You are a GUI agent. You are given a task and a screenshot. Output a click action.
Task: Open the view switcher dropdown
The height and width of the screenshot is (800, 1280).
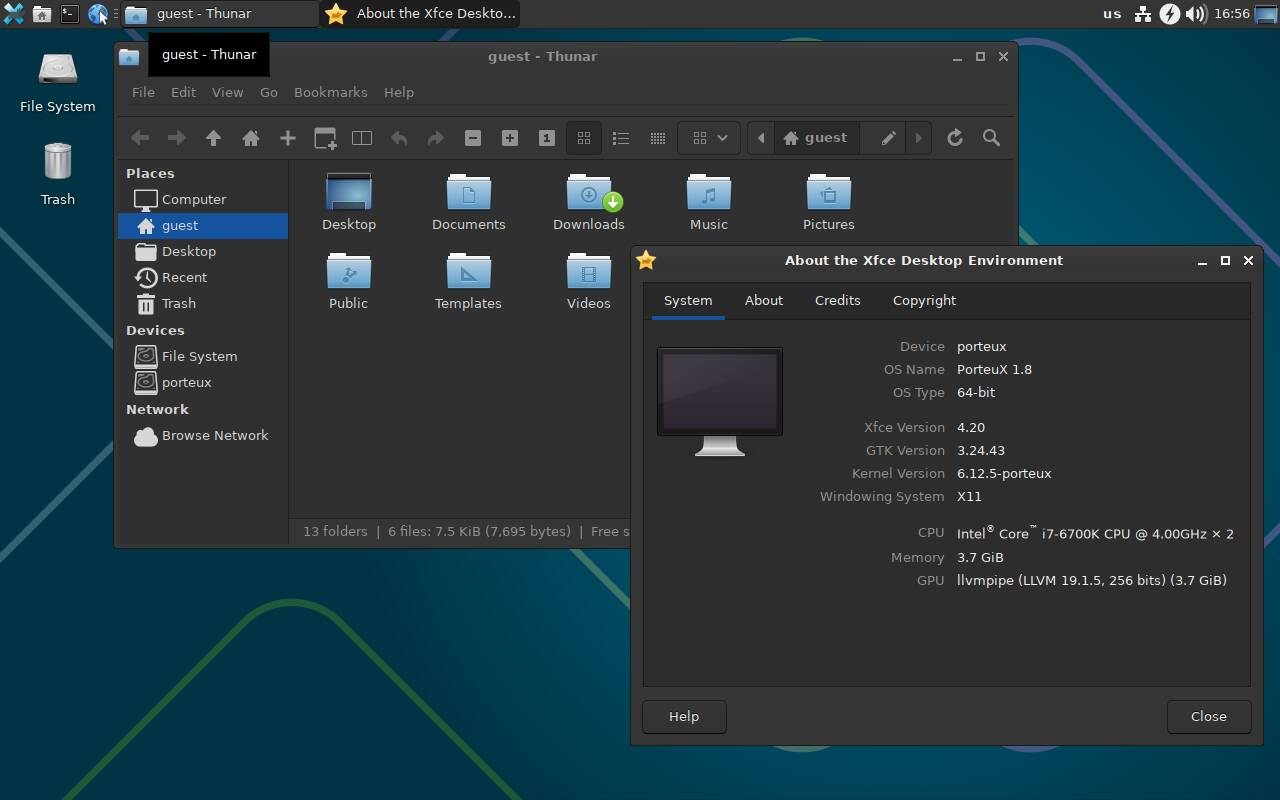coord(709,138)
